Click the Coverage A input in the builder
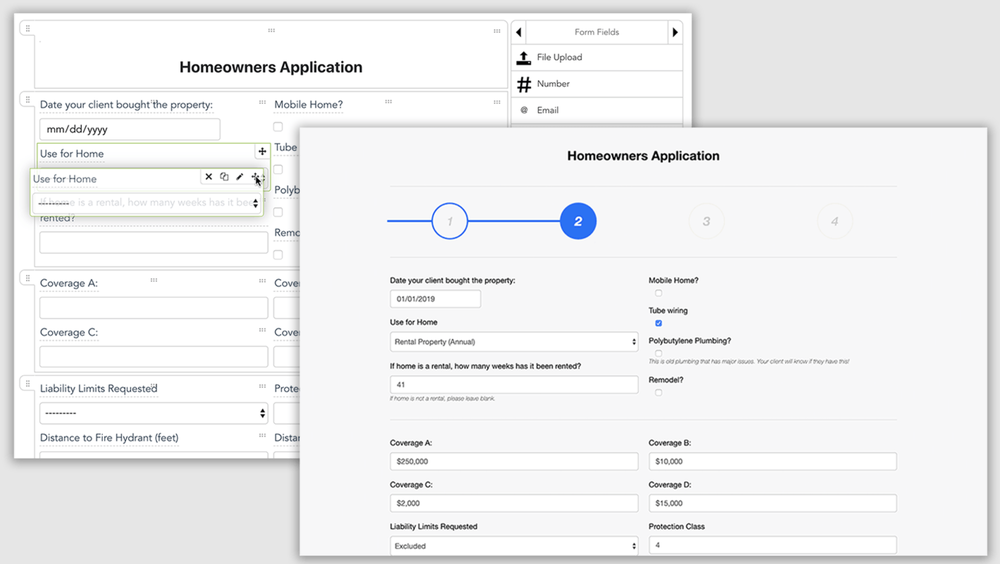Image resolution: width=1000 pixels, height=564 pixels. tap(154, 308)
